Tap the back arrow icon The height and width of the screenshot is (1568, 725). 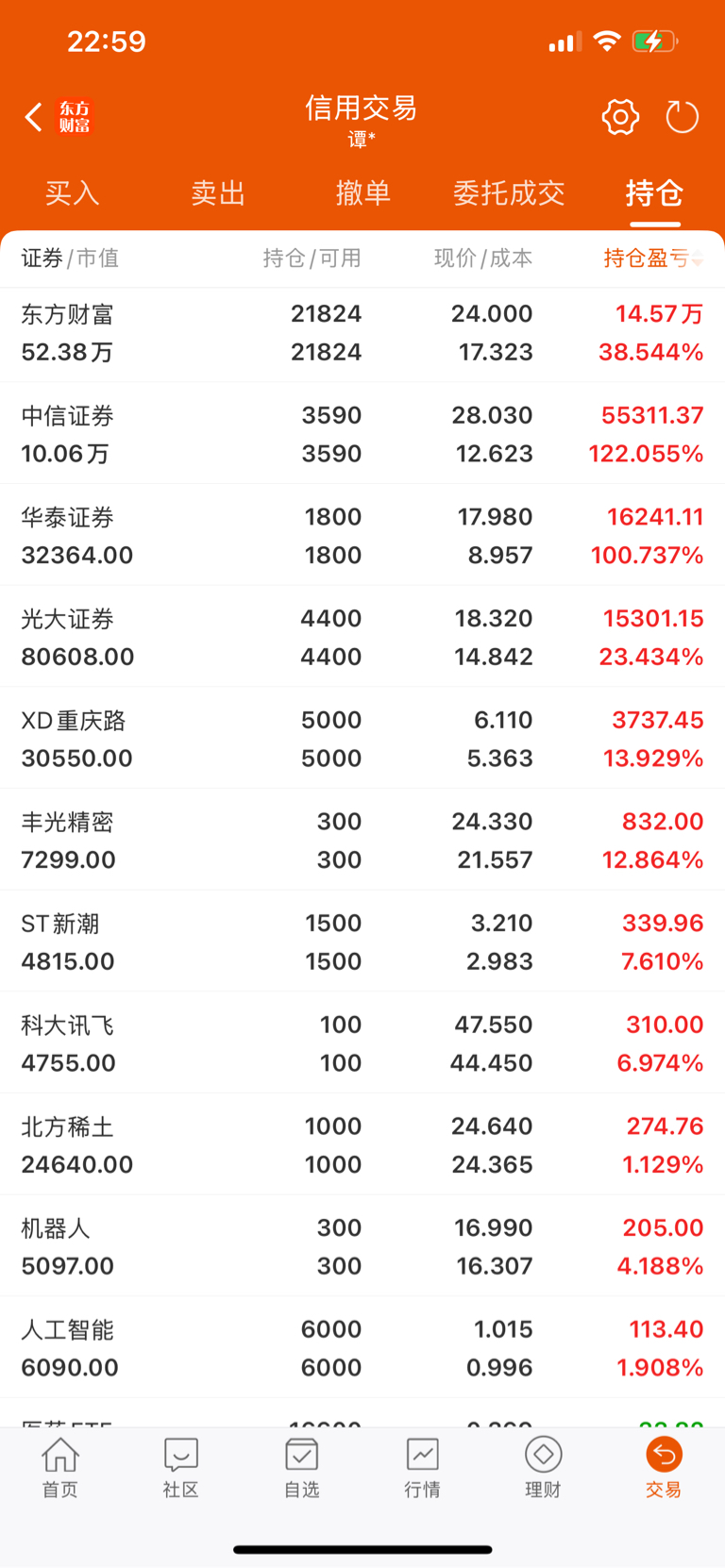34,117
